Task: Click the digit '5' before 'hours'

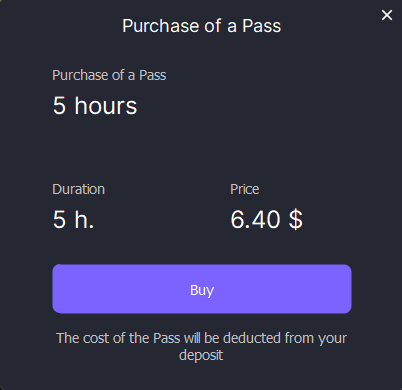Action: tap(59, 106)
